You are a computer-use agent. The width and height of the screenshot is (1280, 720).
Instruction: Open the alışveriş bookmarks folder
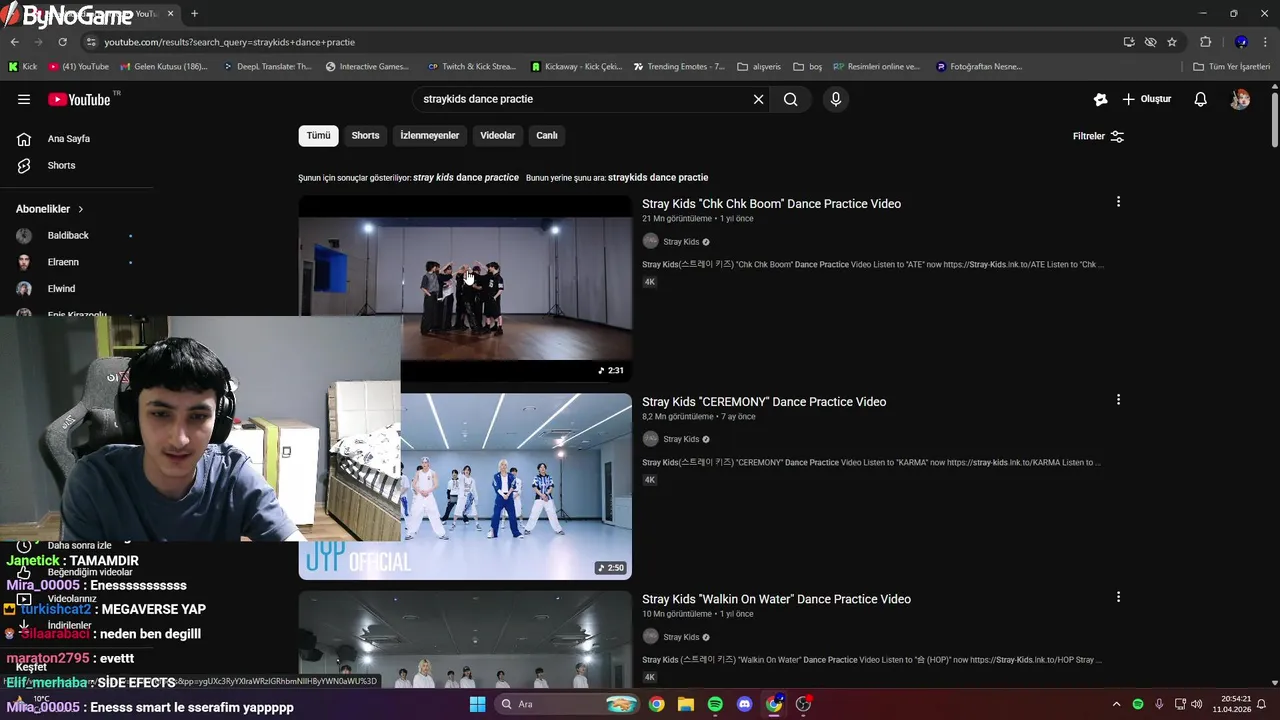point(759,67)
